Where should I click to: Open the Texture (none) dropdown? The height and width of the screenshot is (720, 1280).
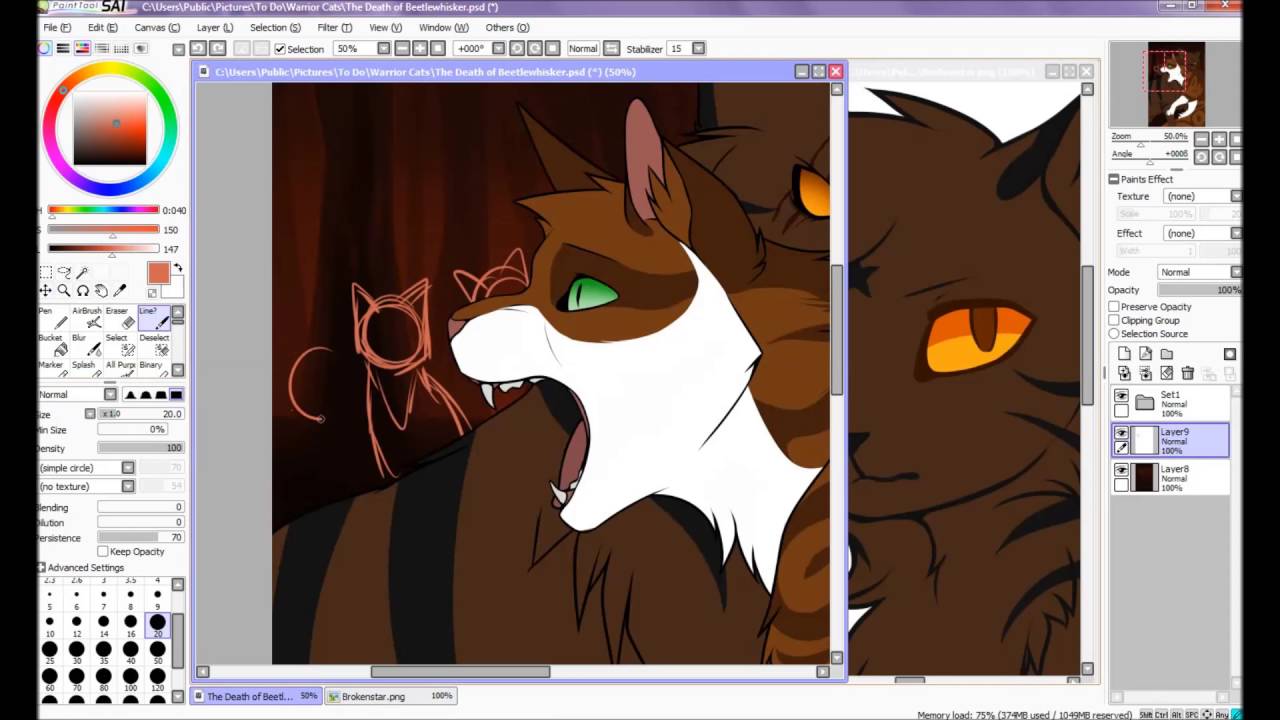click(1236, 196)
